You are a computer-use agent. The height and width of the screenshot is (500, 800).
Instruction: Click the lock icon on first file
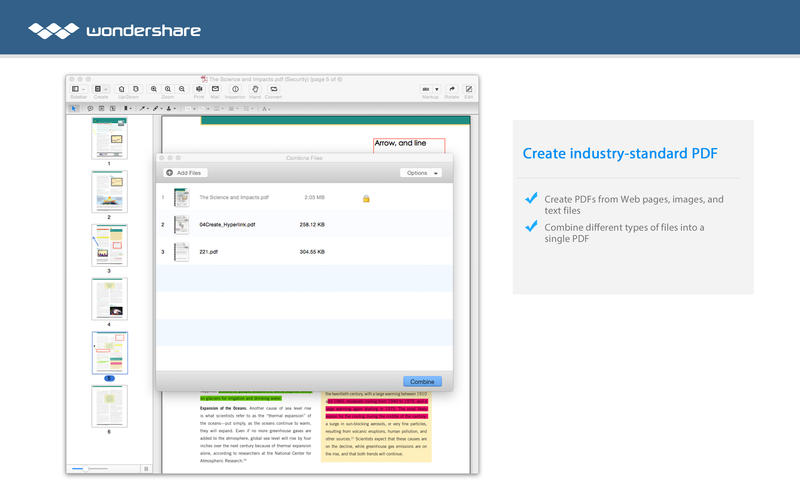point(366,198)
